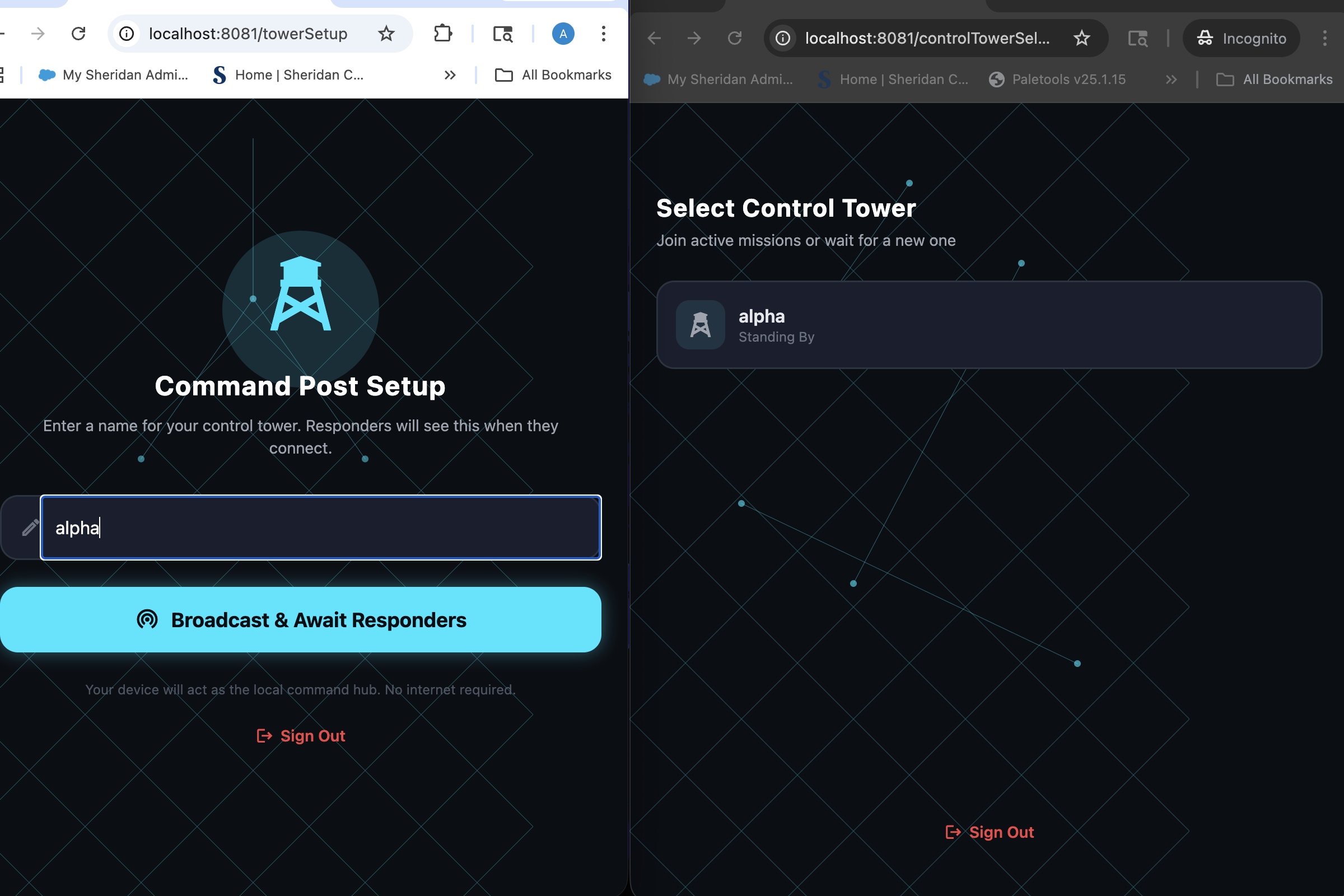Open the My Sheridan Admi... bookmark in the left browser
Image resolution: width=1344 pixels, height=896 pixels.
pos(113,75)
